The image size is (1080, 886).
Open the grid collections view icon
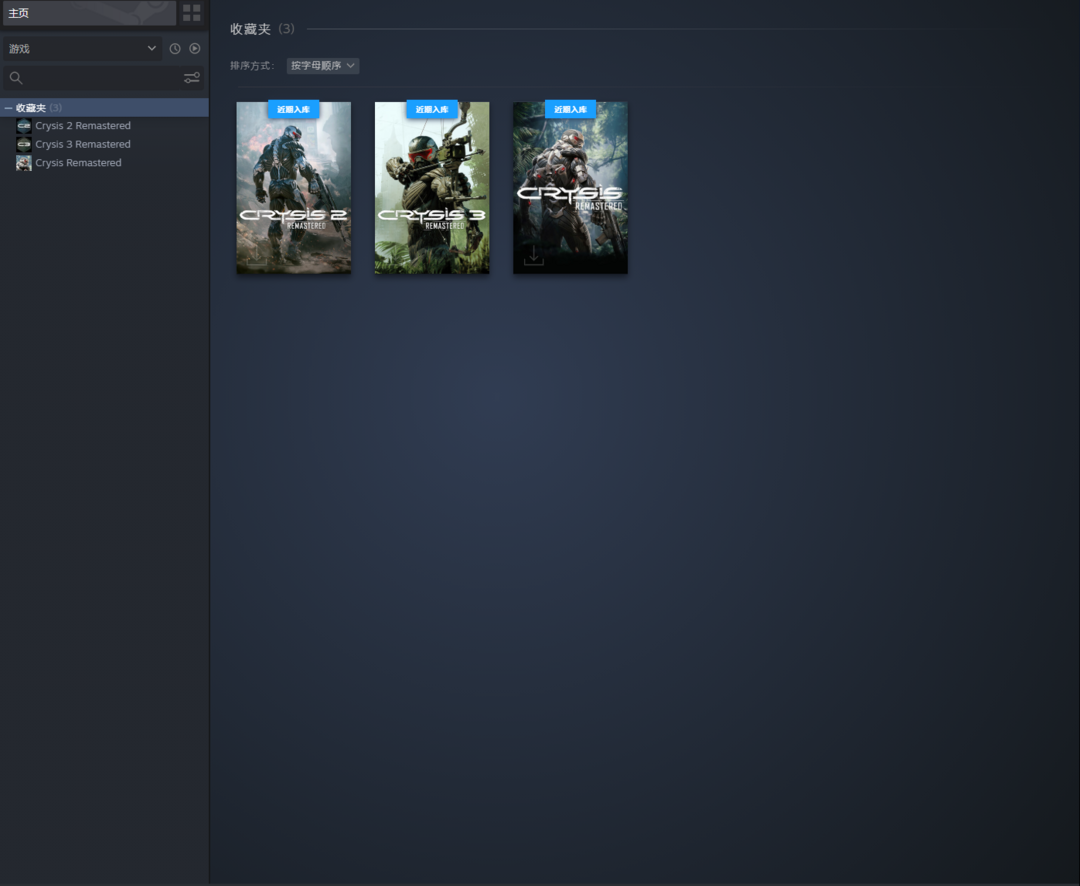tap(191, 13)
